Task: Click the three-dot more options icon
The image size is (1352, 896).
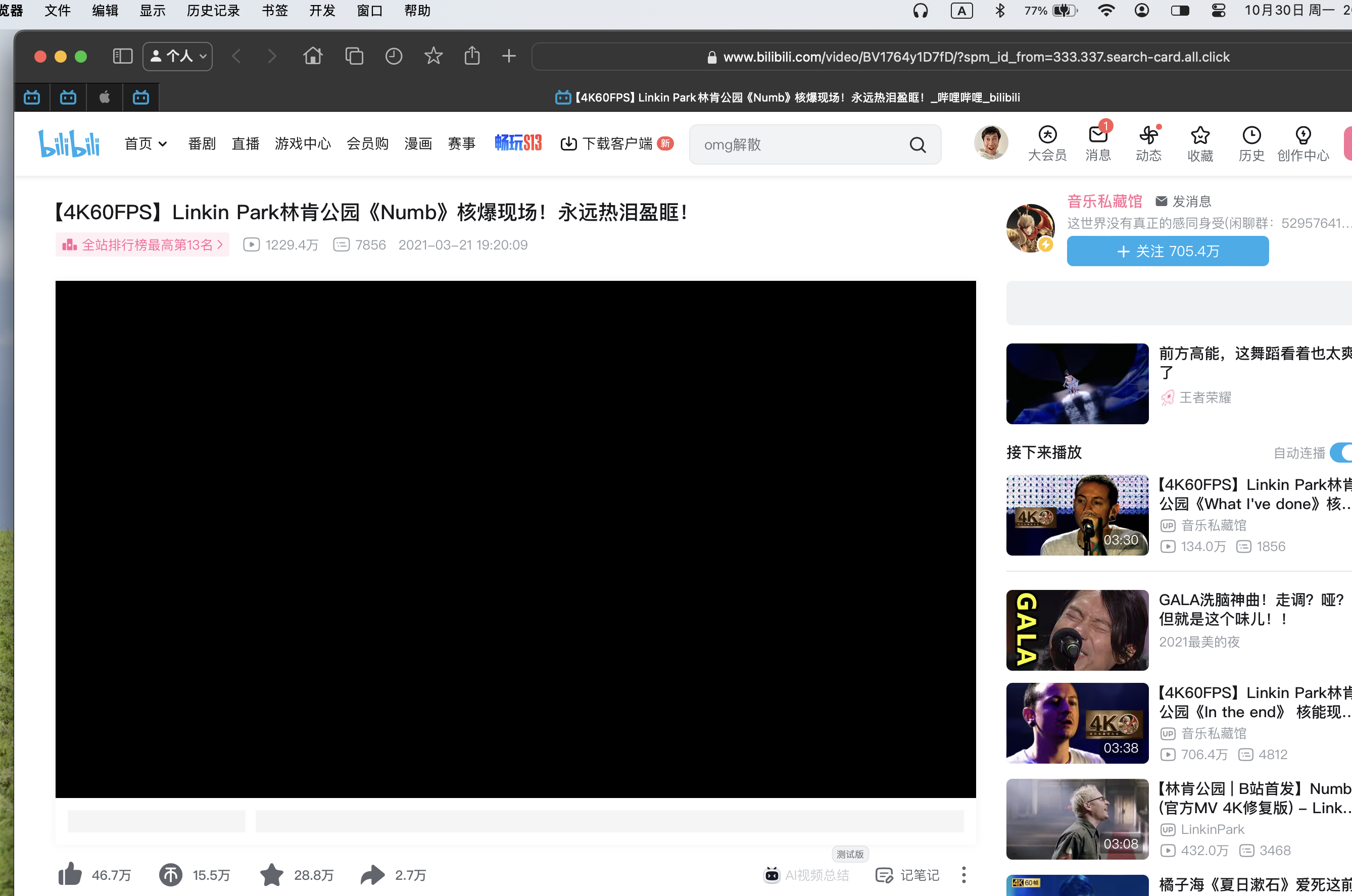Action: [963, 874]
